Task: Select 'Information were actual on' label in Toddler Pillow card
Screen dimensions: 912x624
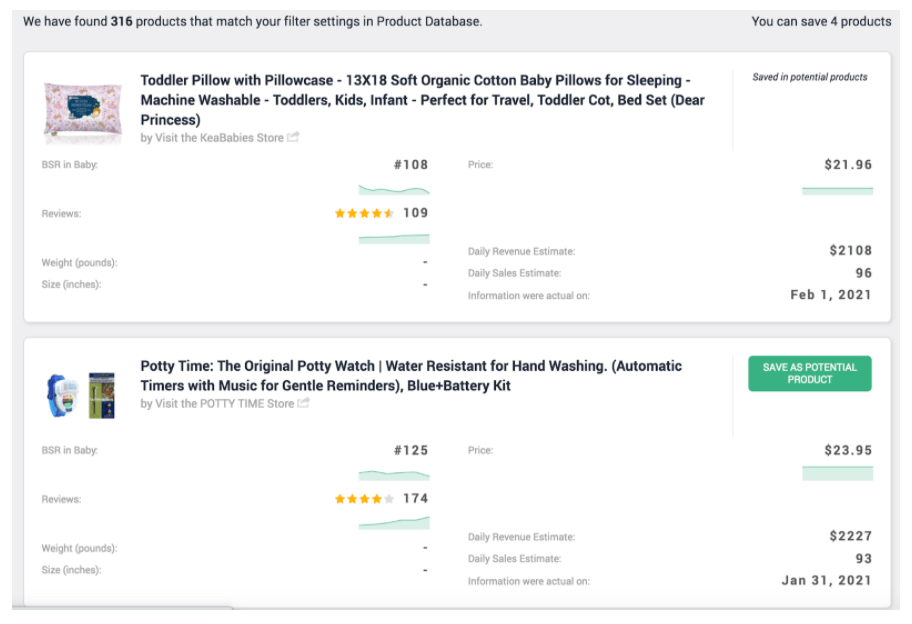Action: pos(529,295)
